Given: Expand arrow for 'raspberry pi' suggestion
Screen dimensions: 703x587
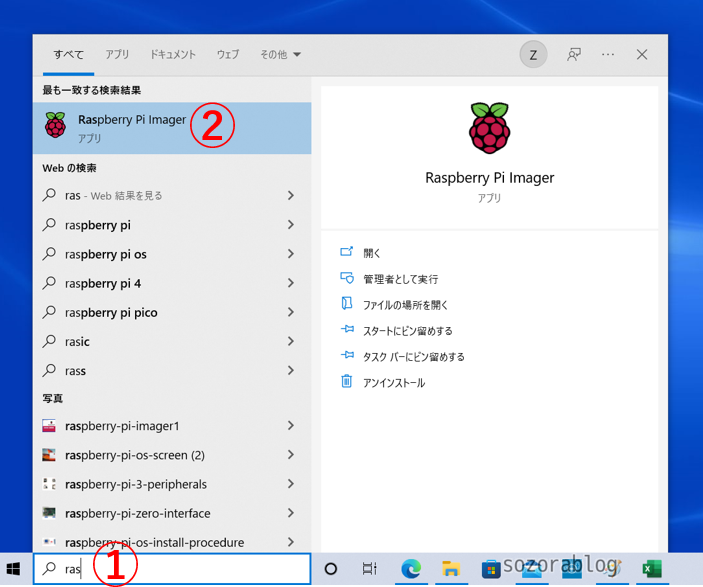Looking at the screenshot, I should tap(291, 225).
